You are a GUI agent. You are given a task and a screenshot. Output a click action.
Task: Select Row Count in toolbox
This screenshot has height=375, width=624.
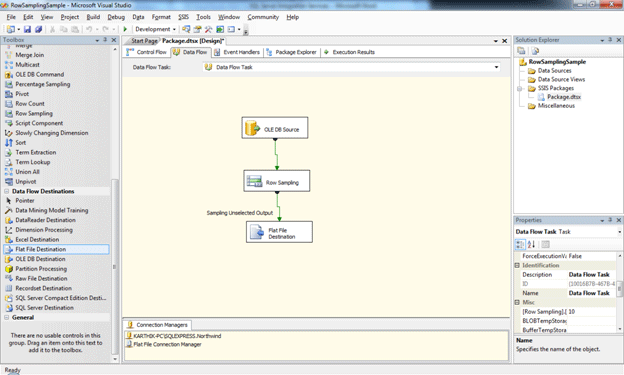point(30,104)
